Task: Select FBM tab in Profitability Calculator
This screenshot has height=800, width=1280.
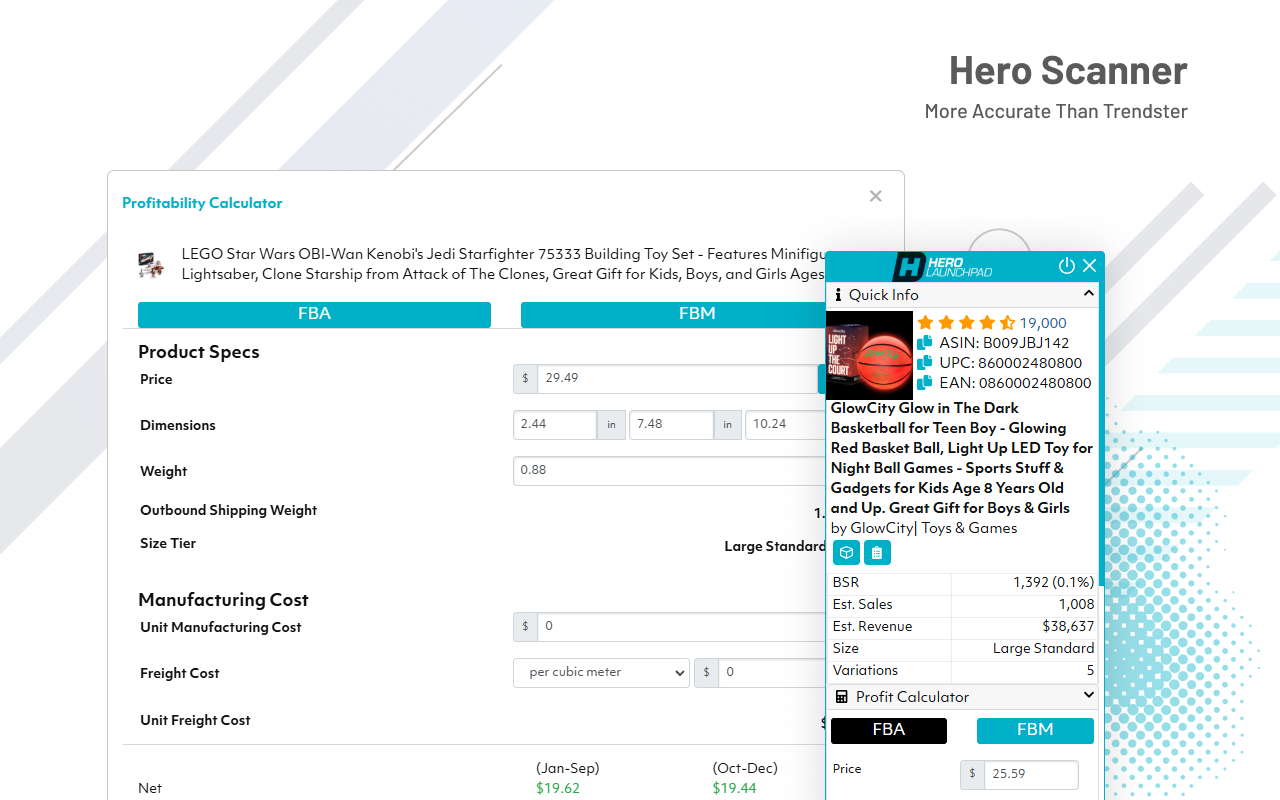Action: 673,314
